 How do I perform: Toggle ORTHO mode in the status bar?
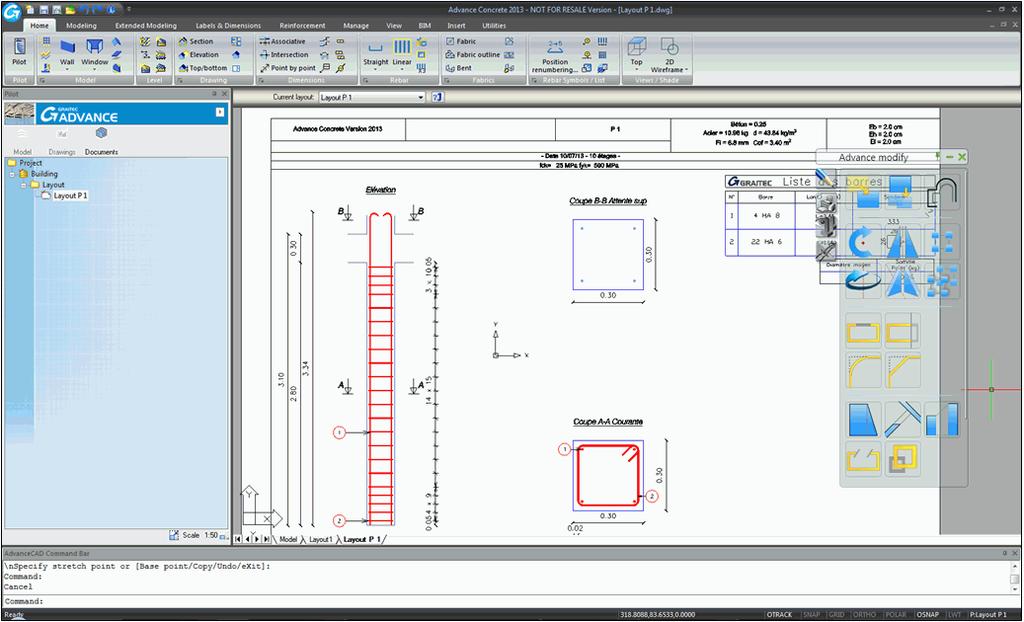click(x=864, y=615)
